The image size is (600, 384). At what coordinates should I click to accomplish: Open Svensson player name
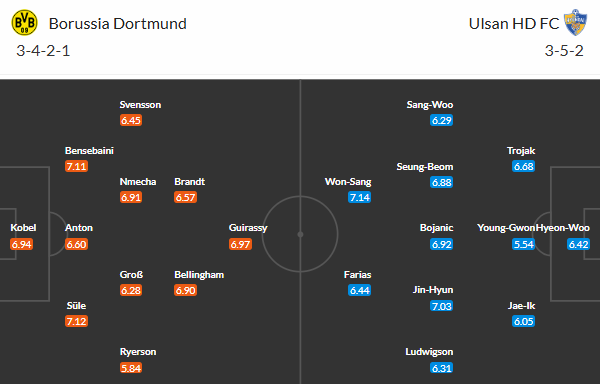(140, 104)
